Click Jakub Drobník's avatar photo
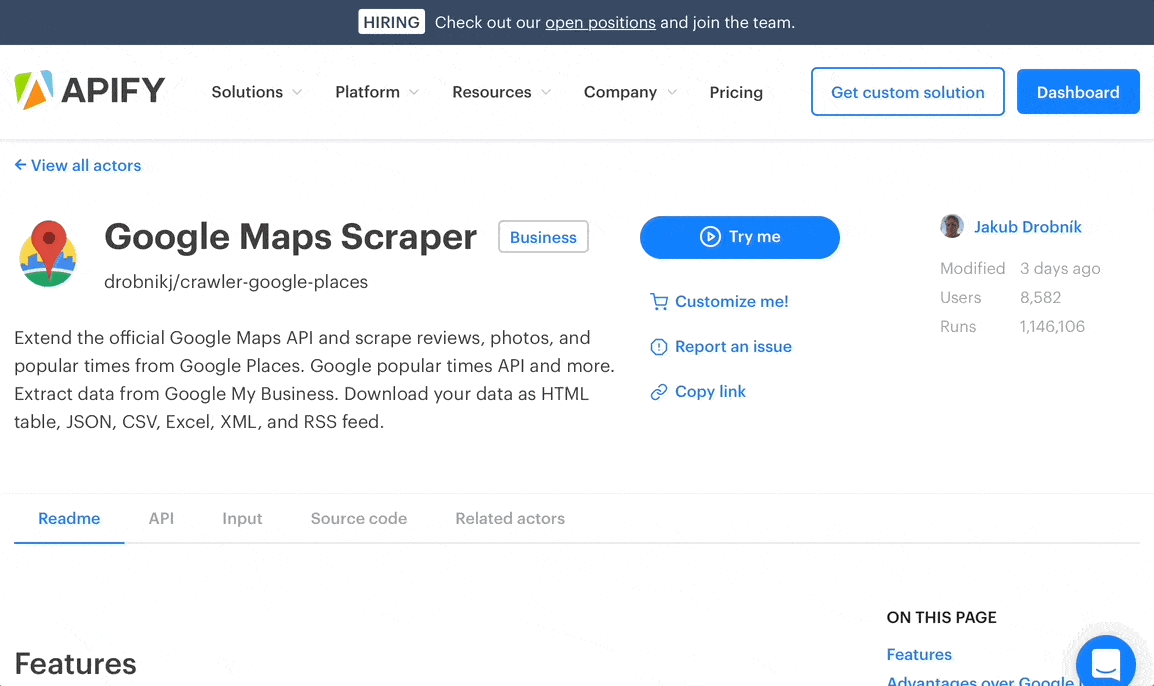 tap(952, 226)
